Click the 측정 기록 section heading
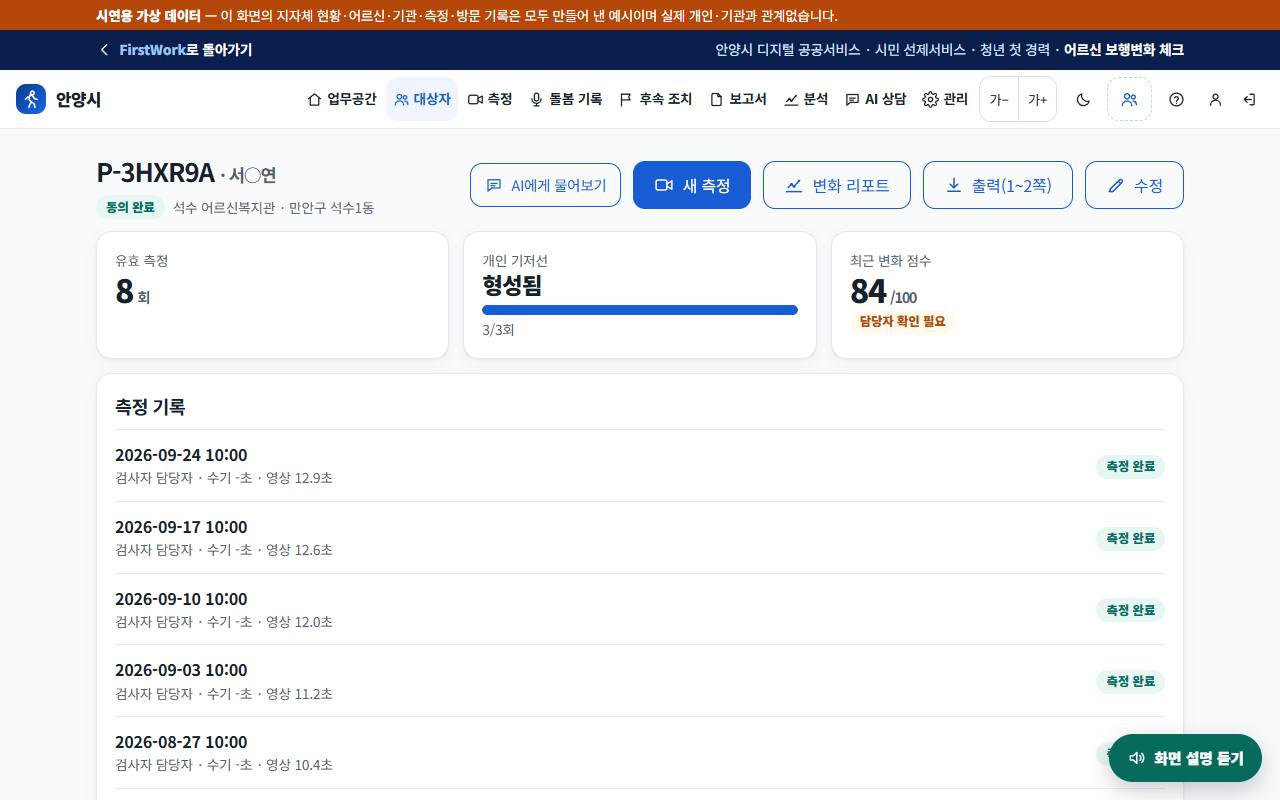This screenshot has height=800, width=1280. coord(150,407)
